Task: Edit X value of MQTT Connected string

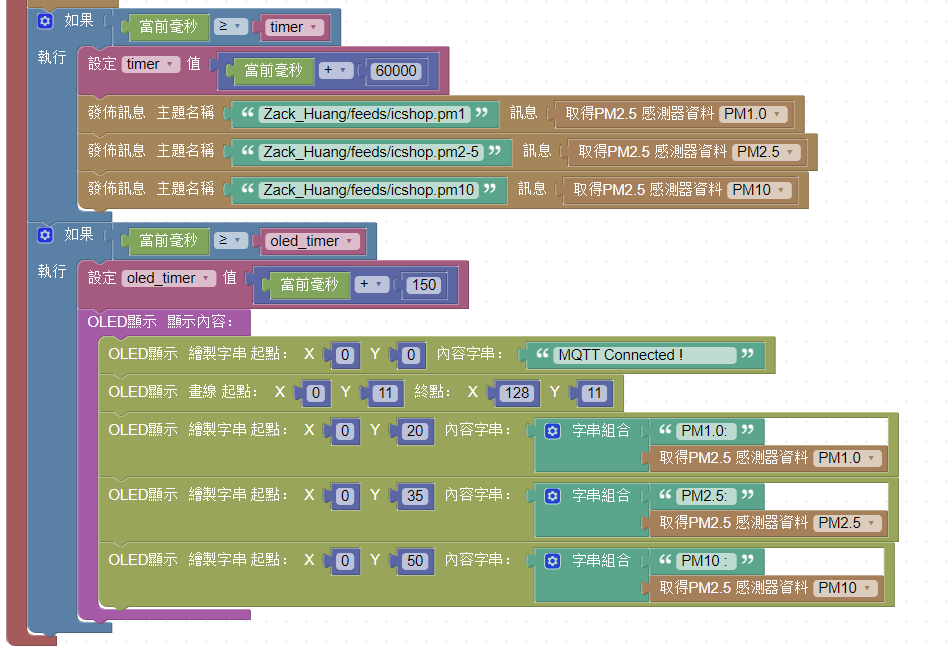Action: point(345,355)
